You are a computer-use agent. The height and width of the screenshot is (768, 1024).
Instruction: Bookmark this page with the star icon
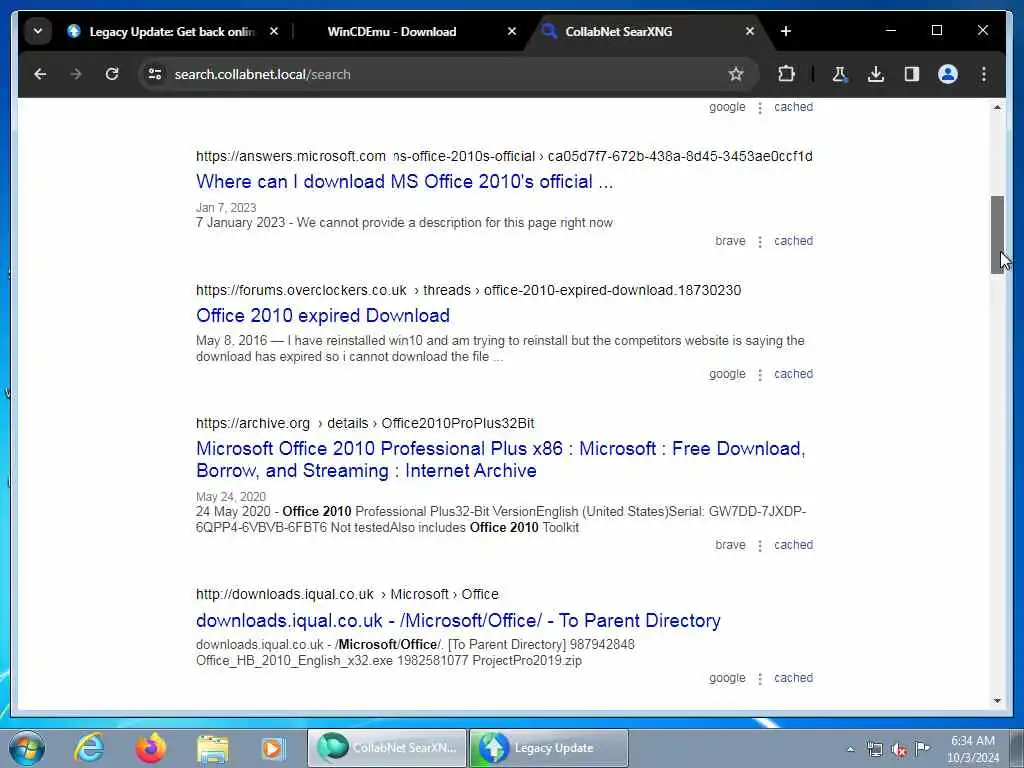736,74
